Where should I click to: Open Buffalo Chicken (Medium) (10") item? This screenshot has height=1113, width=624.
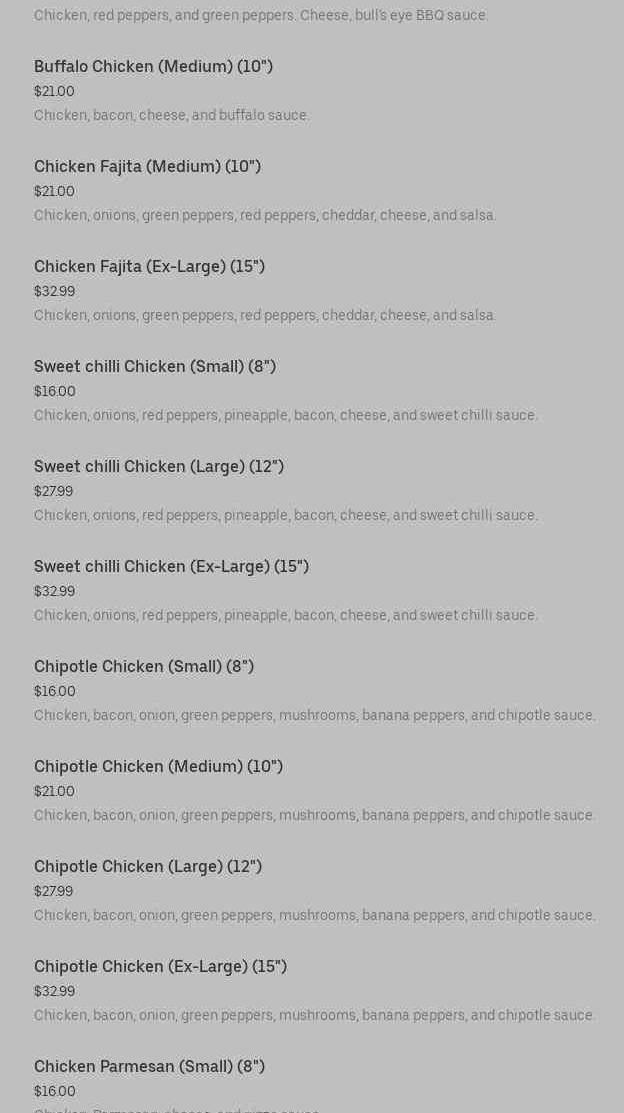click(153, 67)
